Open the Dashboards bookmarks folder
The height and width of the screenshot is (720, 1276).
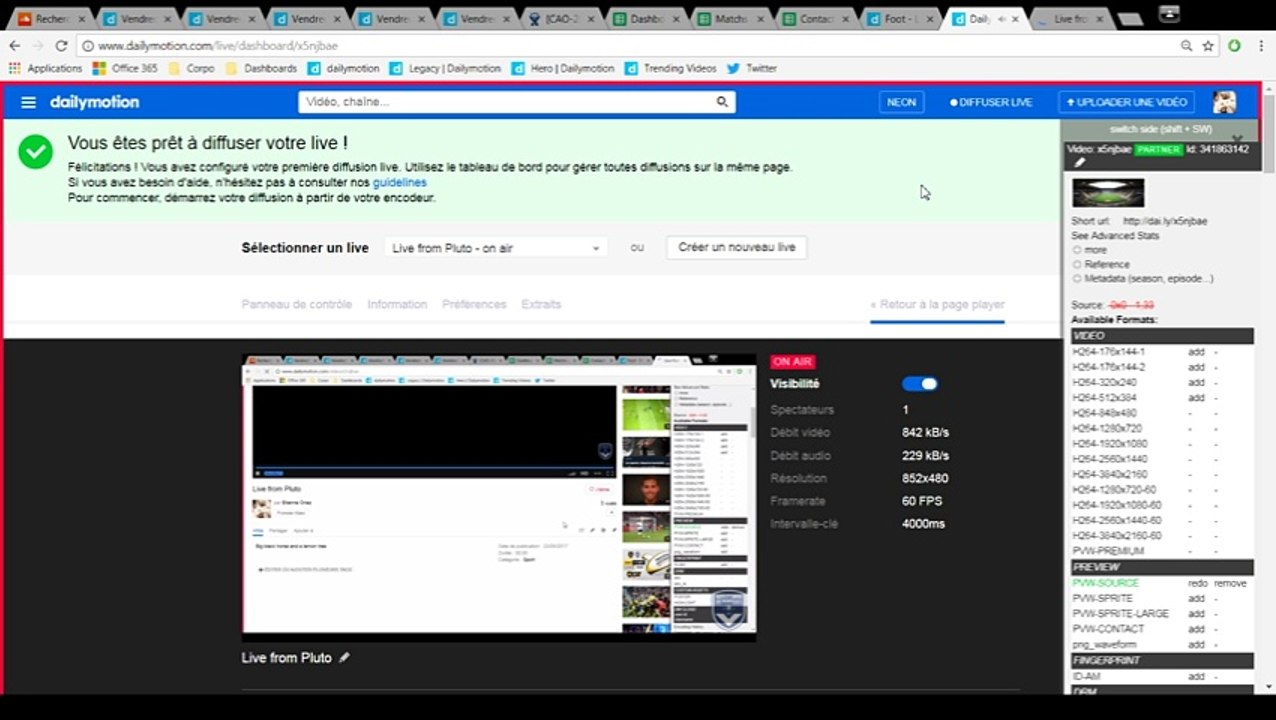[261, 68]
